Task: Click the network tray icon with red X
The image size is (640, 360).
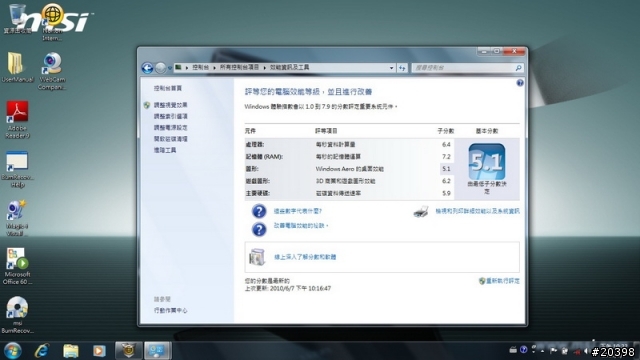Action: coord(576,351)
